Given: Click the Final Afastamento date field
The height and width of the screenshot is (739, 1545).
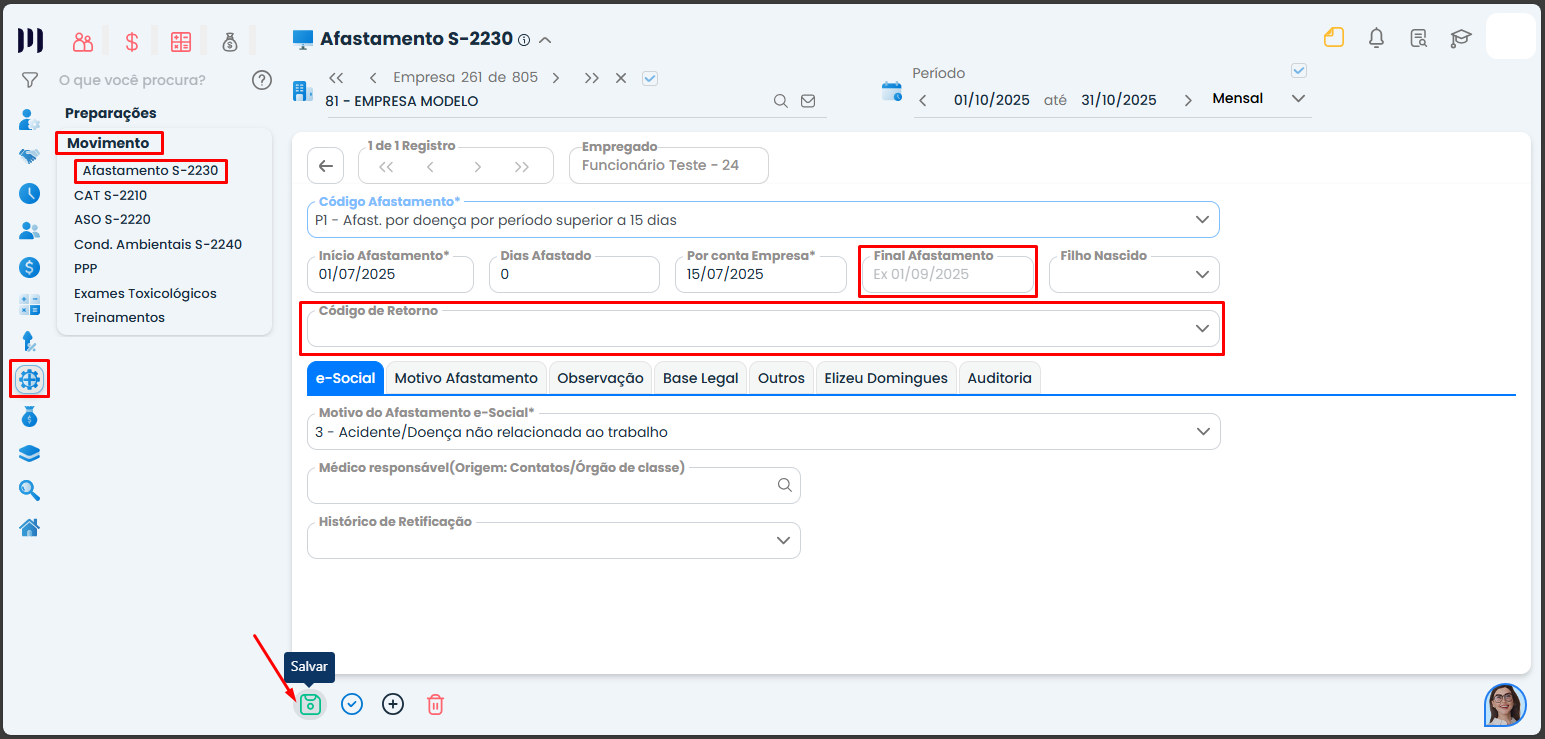Looking at the screenshot, I should point(947,274).
